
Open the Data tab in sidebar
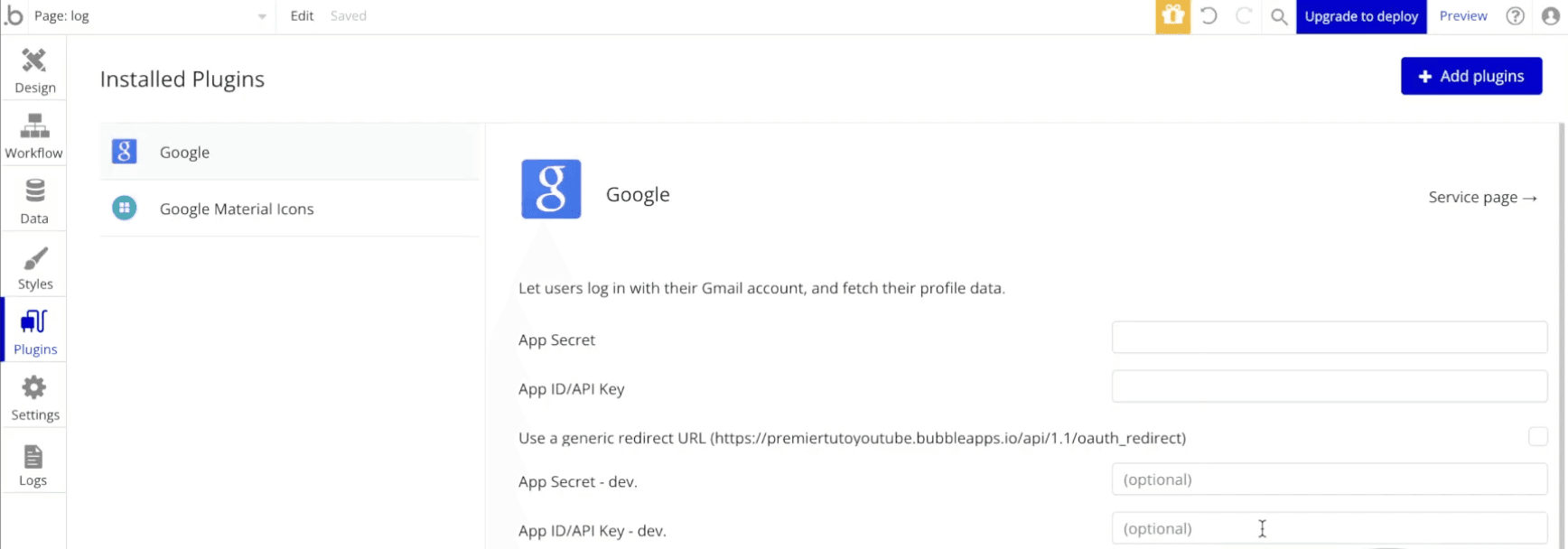[x=34, y=199]
